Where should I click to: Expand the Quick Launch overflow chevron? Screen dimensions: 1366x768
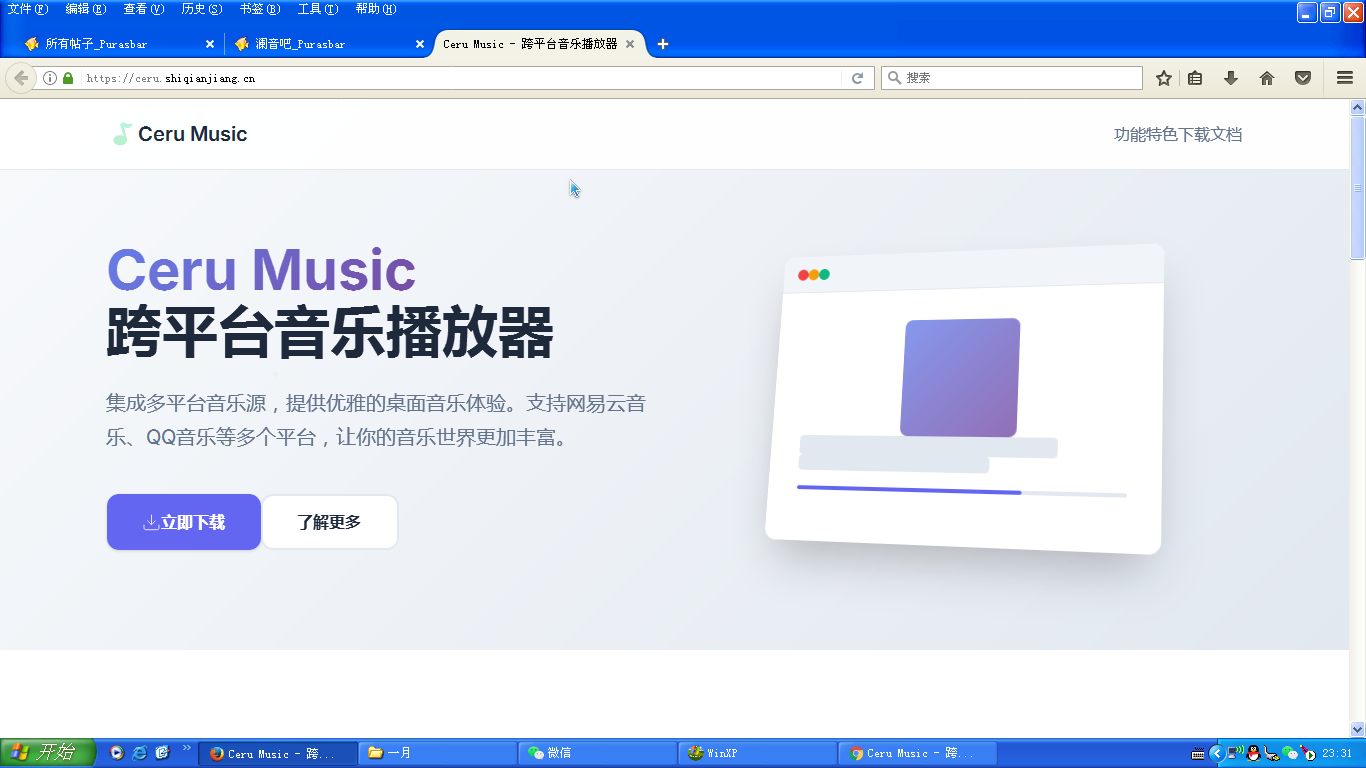pos(186,748)
